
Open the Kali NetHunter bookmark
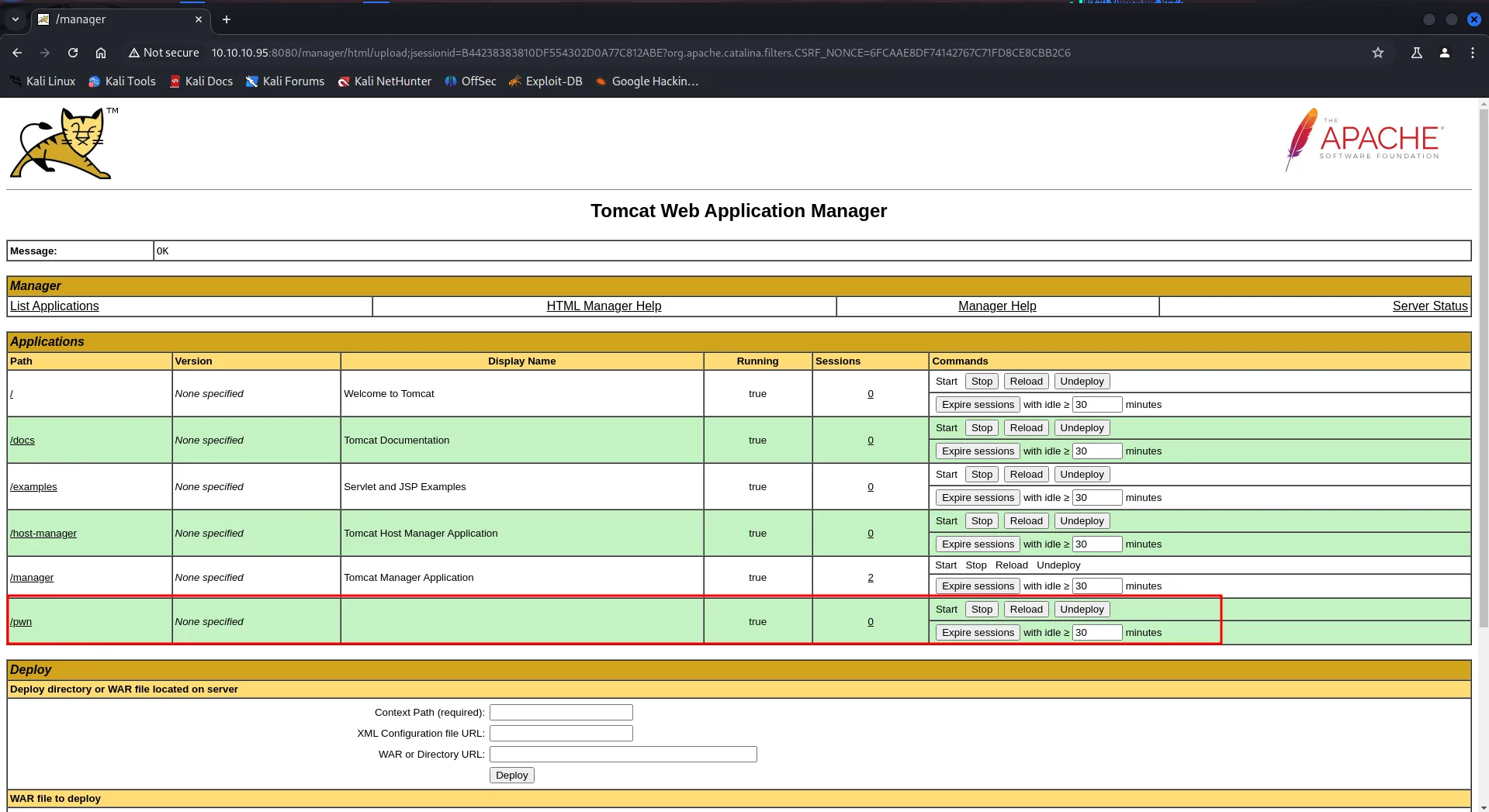click(x=385, y=81)
